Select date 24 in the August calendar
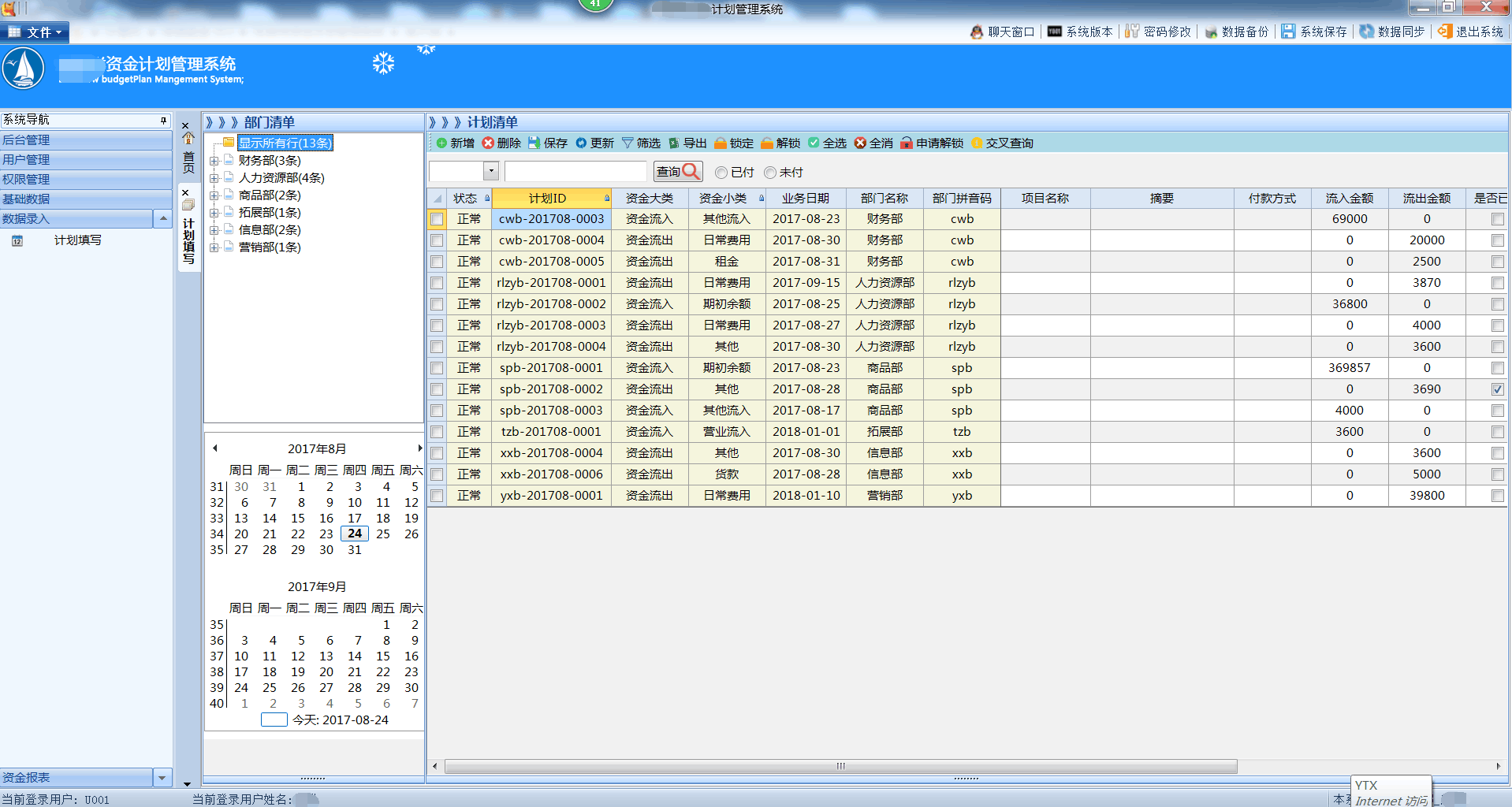1512x807 pixels. 355,534
